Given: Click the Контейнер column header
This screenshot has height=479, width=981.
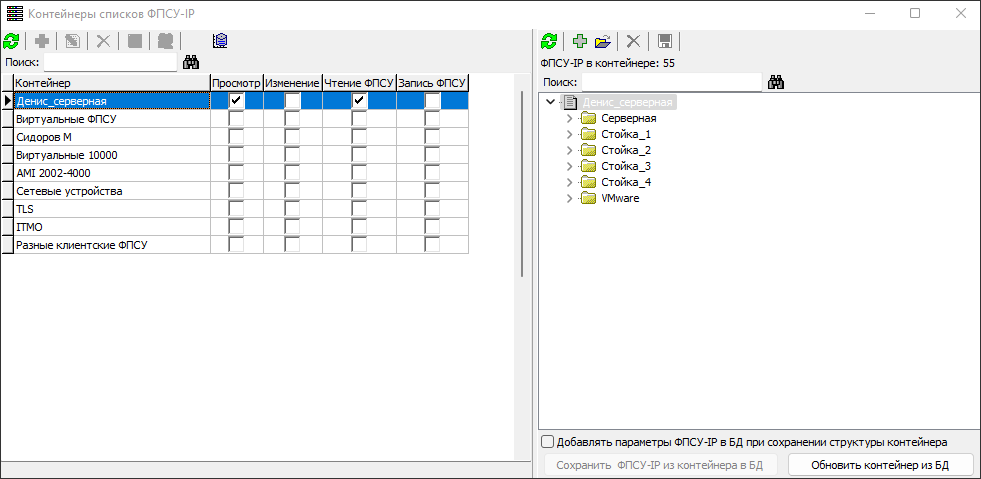Looking at the screenshot, I should pyautogui.click(x=110, y=83).
